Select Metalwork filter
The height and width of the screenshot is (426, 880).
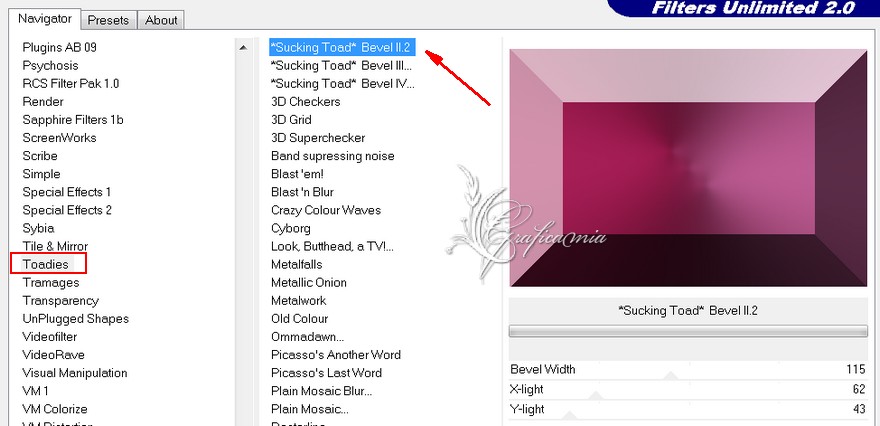299,300
